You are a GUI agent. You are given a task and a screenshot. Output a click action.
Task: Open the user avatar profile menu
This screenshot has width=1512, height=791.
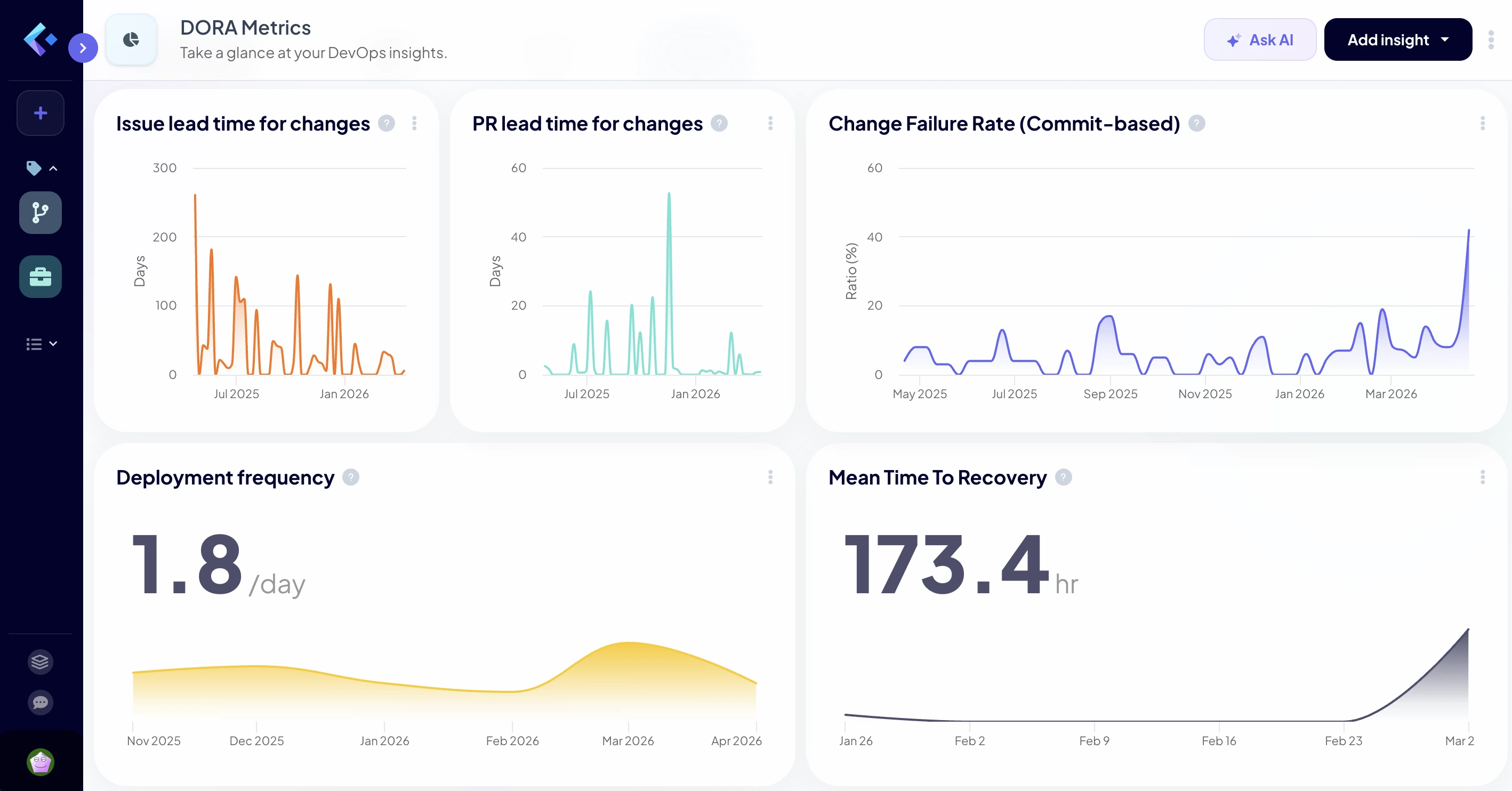tap(41, 762)
